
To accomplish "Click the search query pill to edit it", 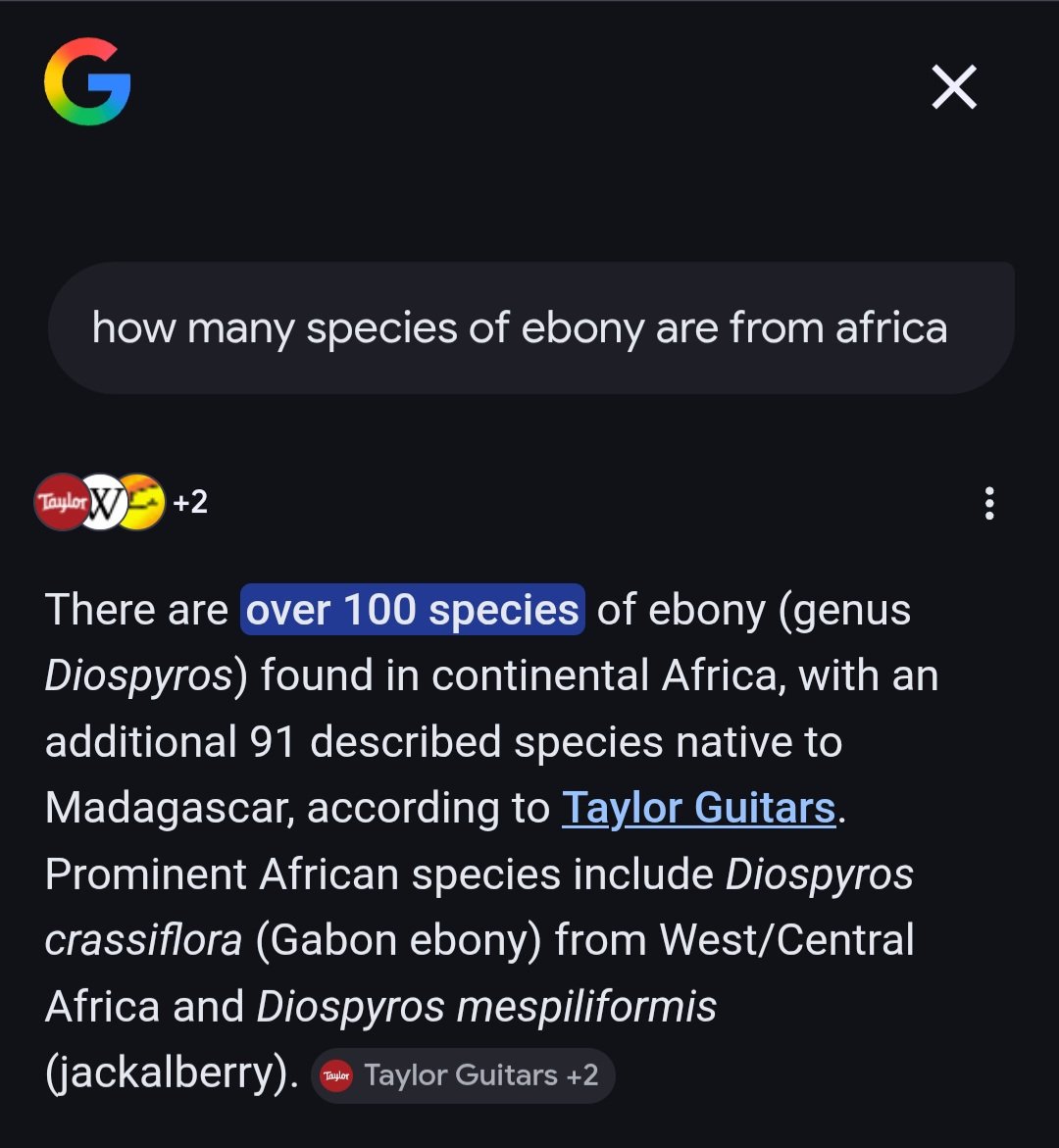I will (529, 326).
